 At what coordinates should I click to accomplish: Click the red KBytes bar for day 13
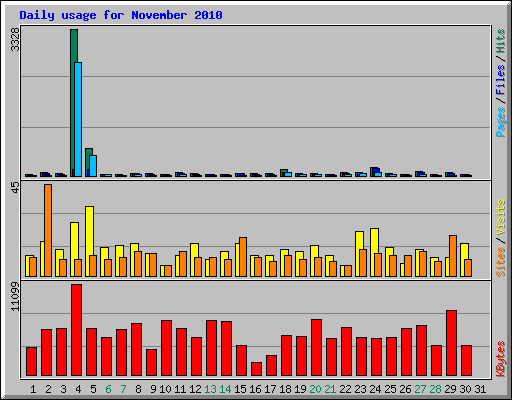pos(211,348)
